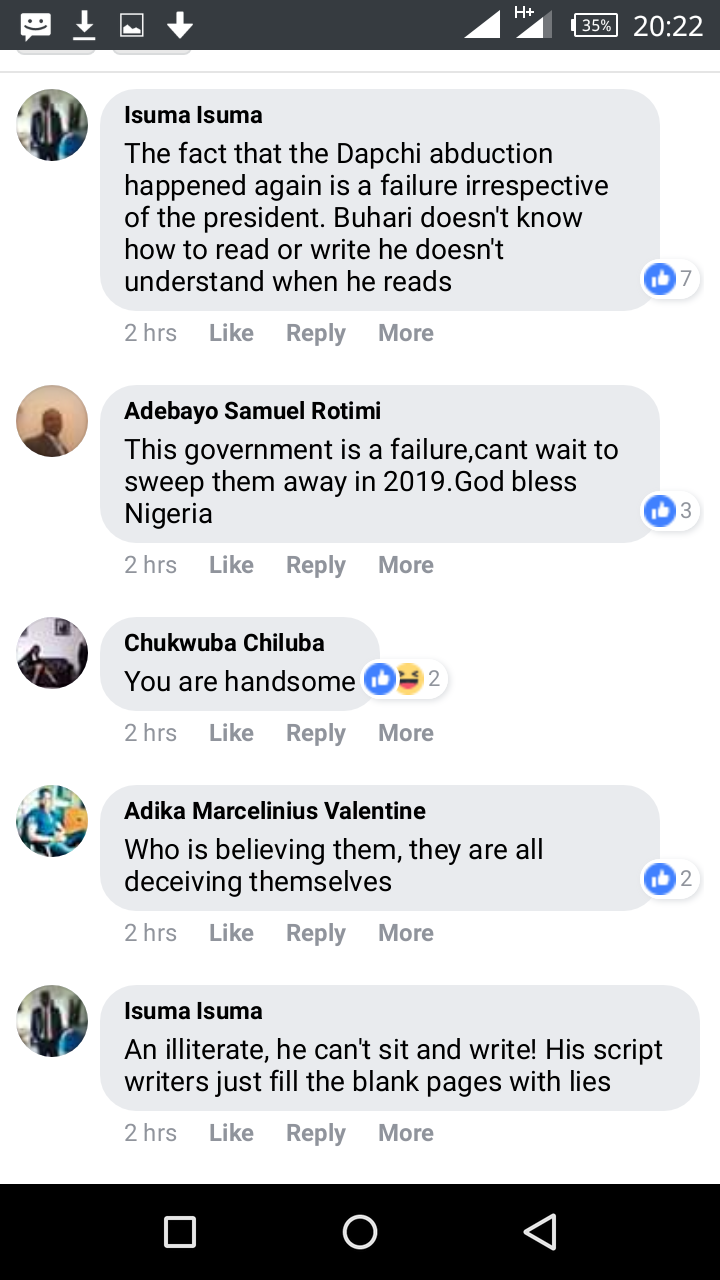720x1280 pixels.
Task: Tap the message notification icon in status bar
Action: [x=36, y=25]
